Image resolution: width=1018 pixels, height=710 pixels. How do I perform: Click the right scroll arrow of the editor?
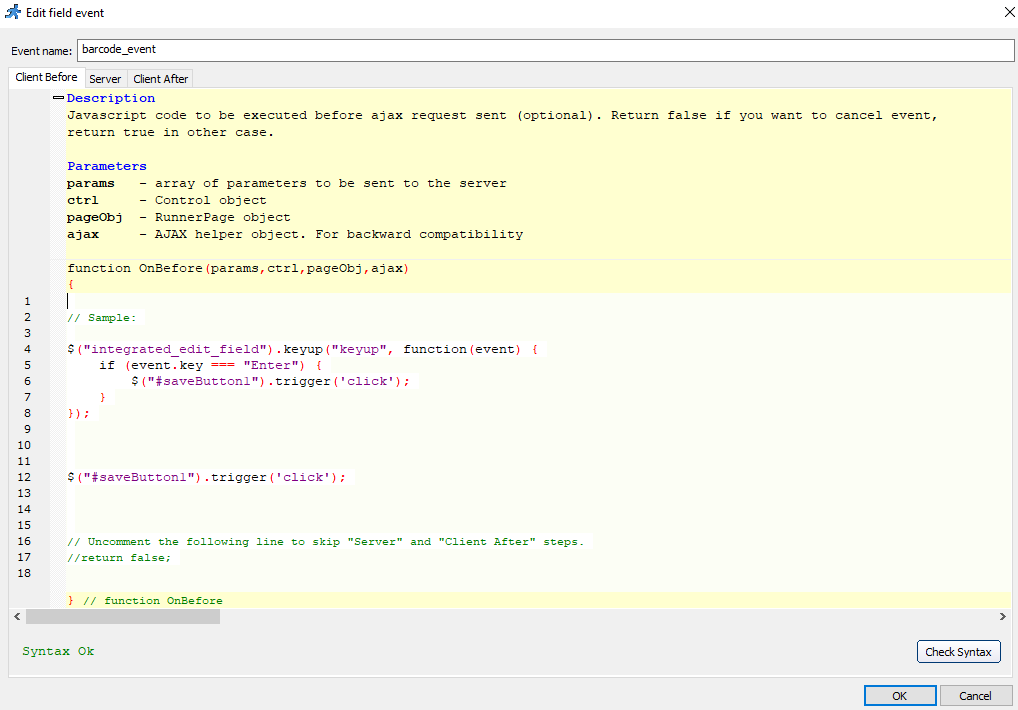tap(1003, 616)
